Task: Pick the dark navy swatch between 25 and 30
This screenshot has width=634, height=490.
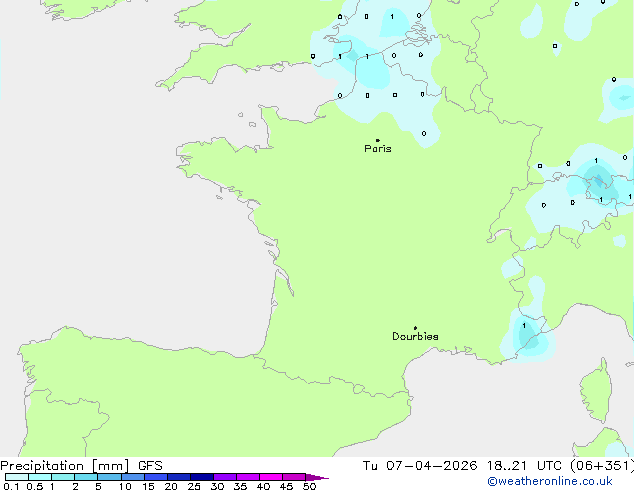Action: (x=202, y=477)
